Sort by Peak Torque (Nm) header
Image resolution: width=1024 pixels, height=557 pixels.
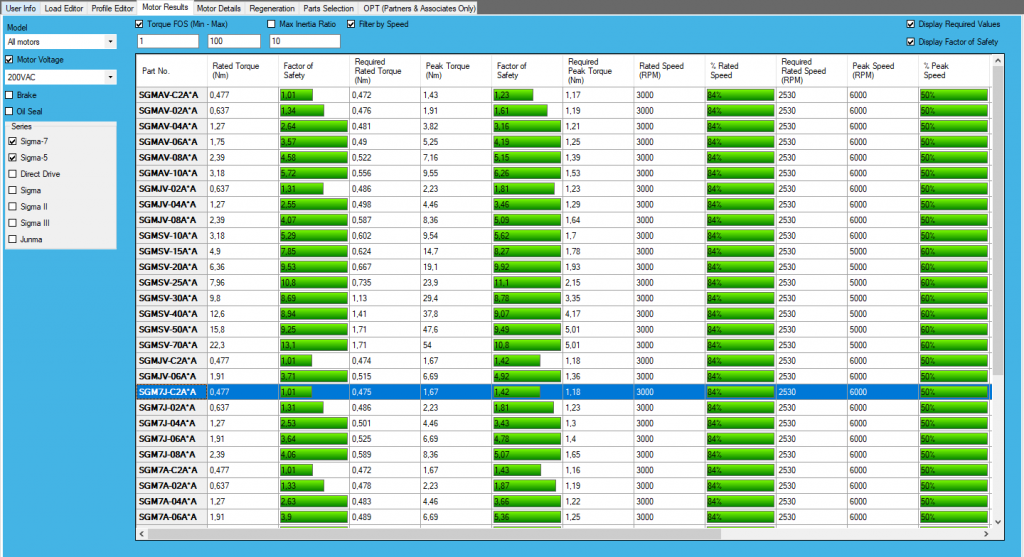456,71
